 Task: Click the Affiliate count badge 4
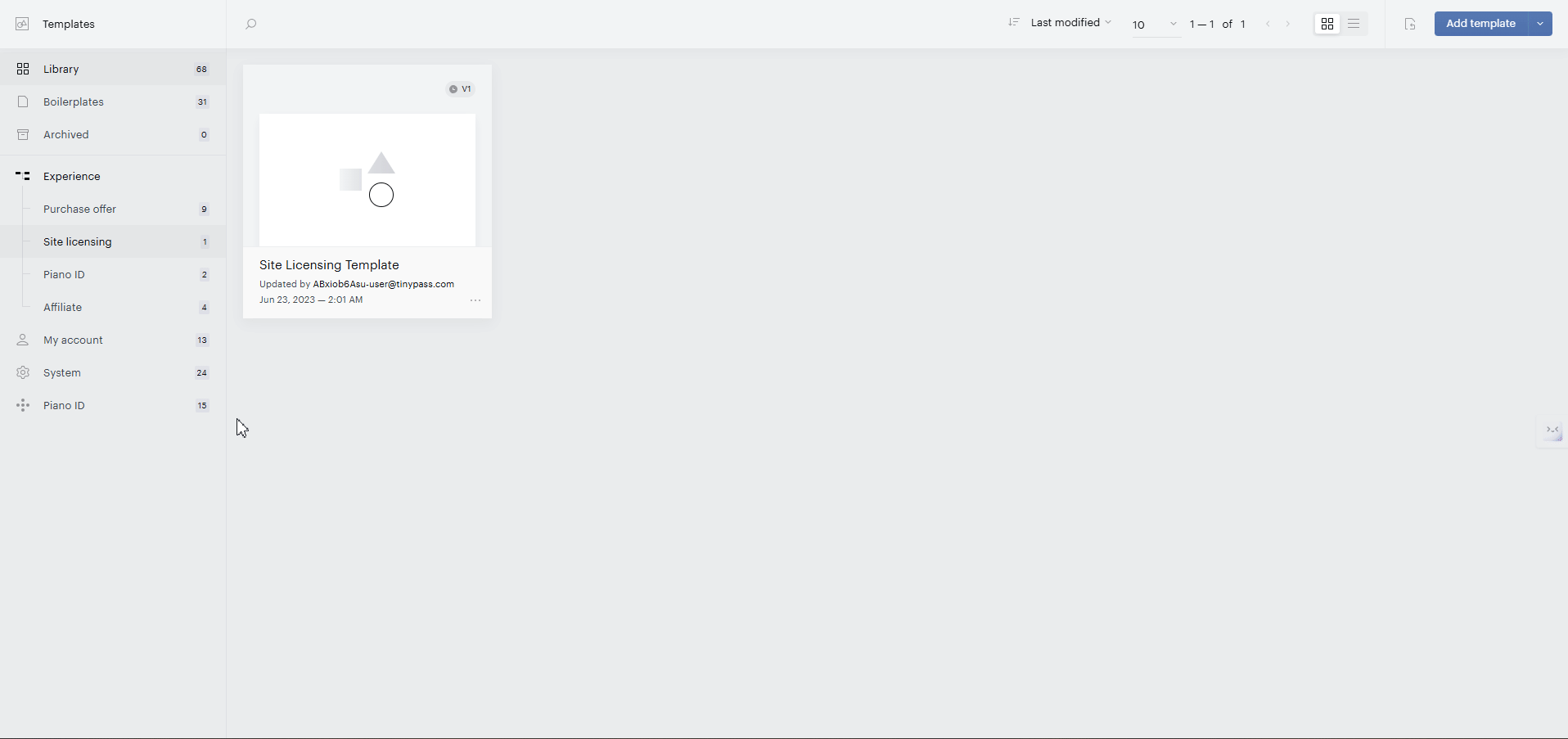tap(204, 308)
